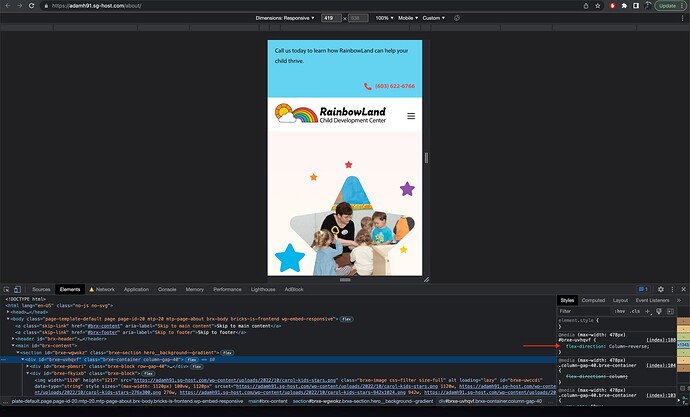Activate the inspect element picker icon
Image resolution: width=690 pixels, height=417 pixels.
pyautogui.click(x=7, y=289)
